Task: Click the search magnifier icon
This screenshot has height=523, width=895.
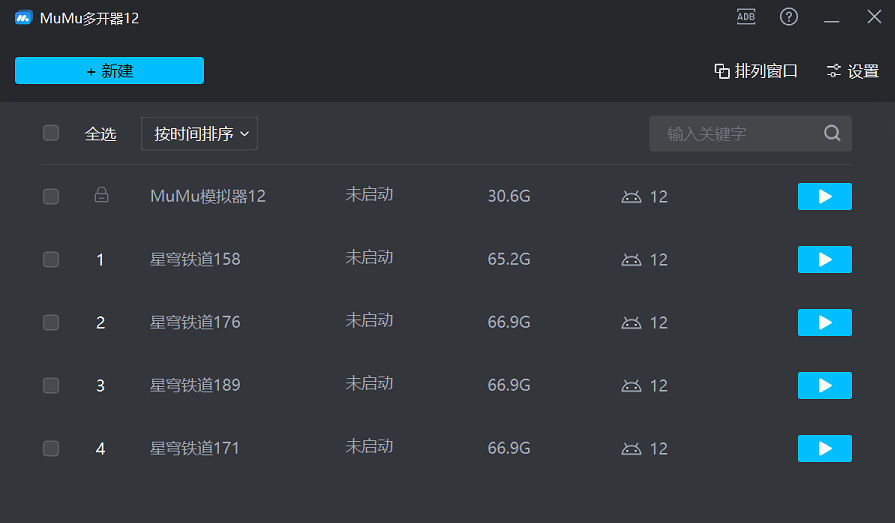Action: [832, 133]
